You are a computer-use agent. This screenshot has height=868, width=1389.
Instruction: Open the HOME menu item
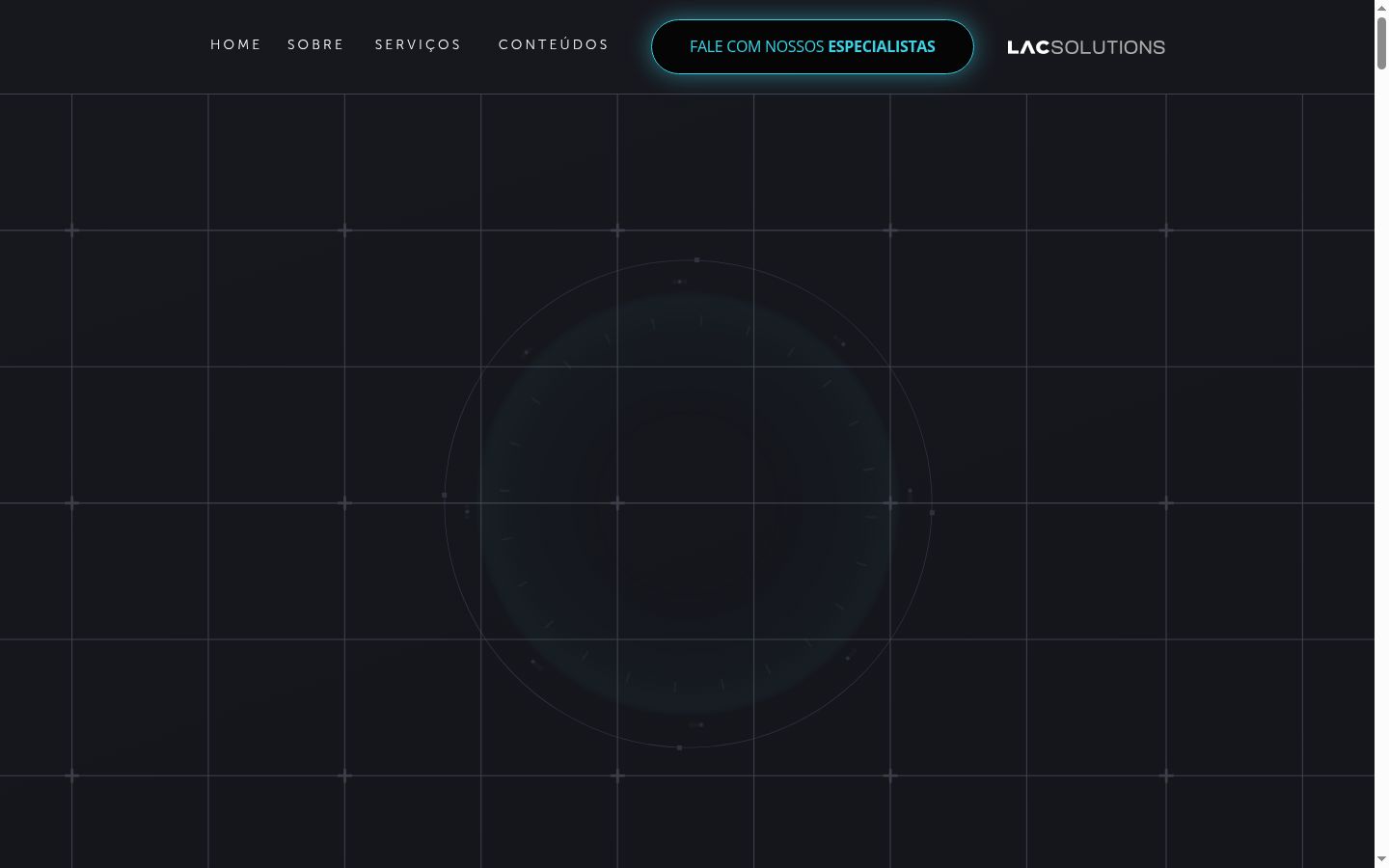235,45
